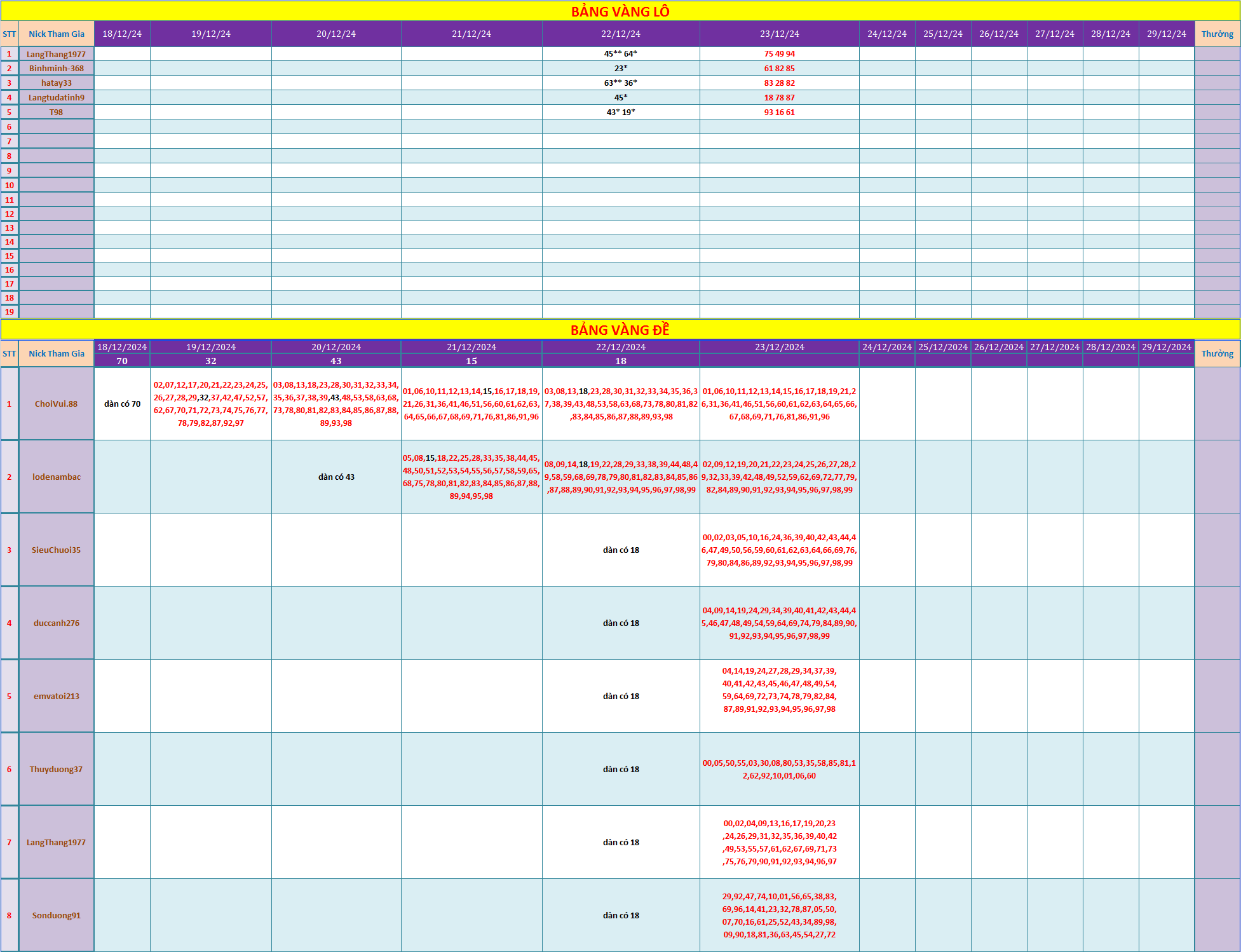Select the cell reading dàn có 43

(336, 477)
